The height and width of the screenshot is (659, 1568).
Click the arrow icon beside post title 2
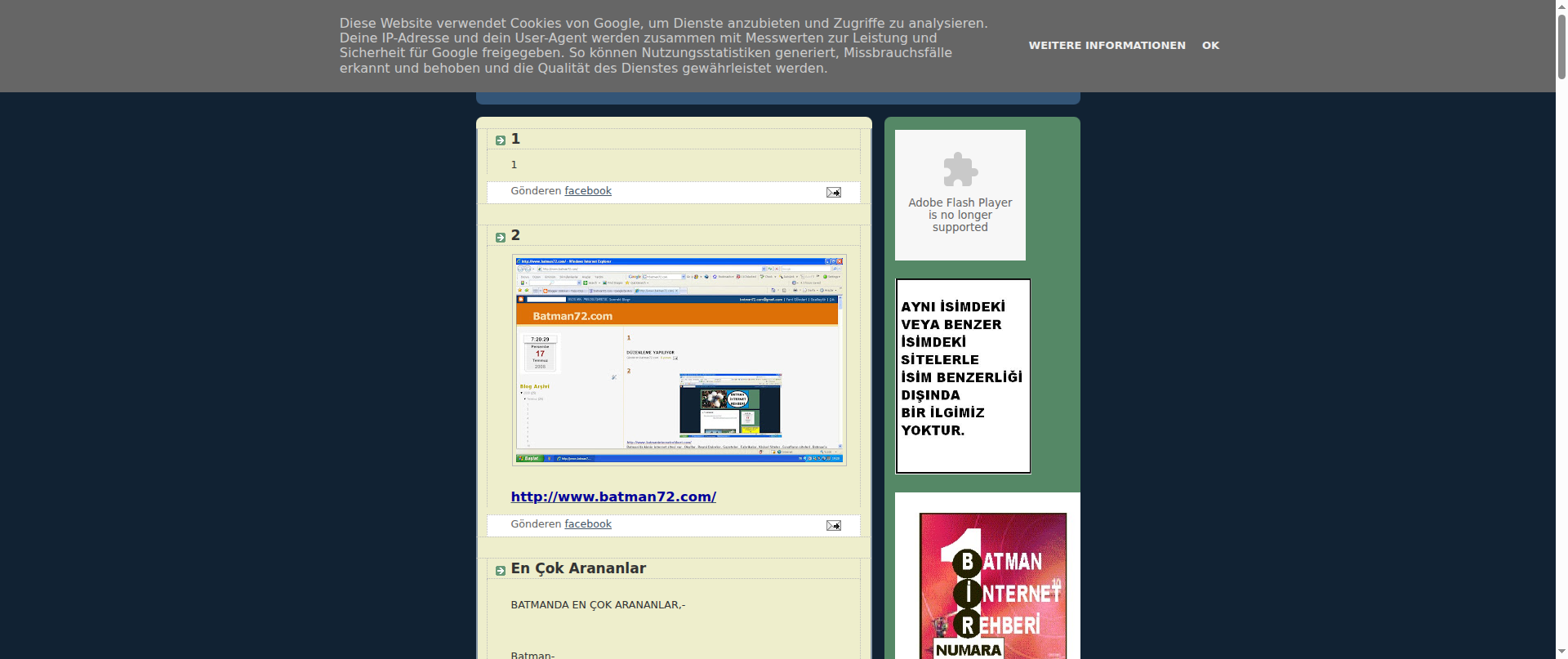click(501, 238)
